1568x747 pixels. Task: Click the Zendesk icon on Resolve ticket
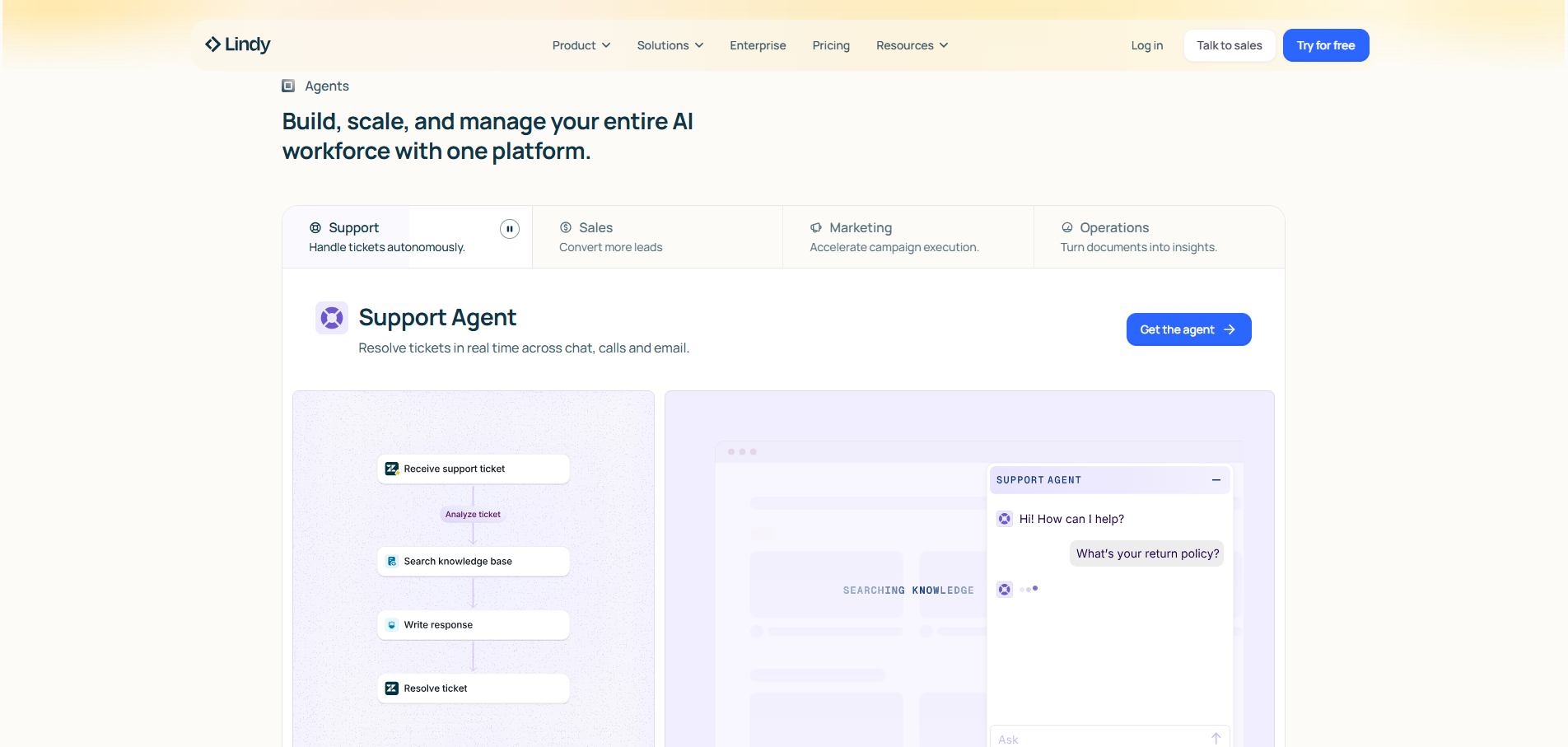pos(390,688)
